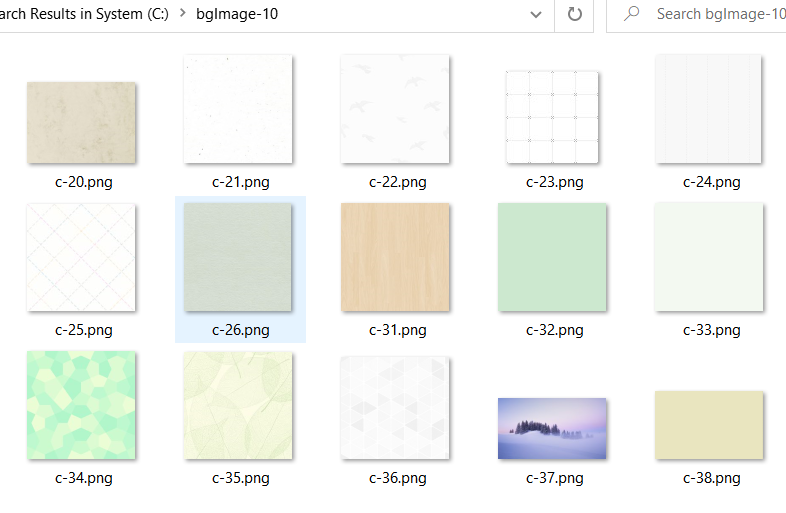Click the c-22.png file name

(398, 182)
